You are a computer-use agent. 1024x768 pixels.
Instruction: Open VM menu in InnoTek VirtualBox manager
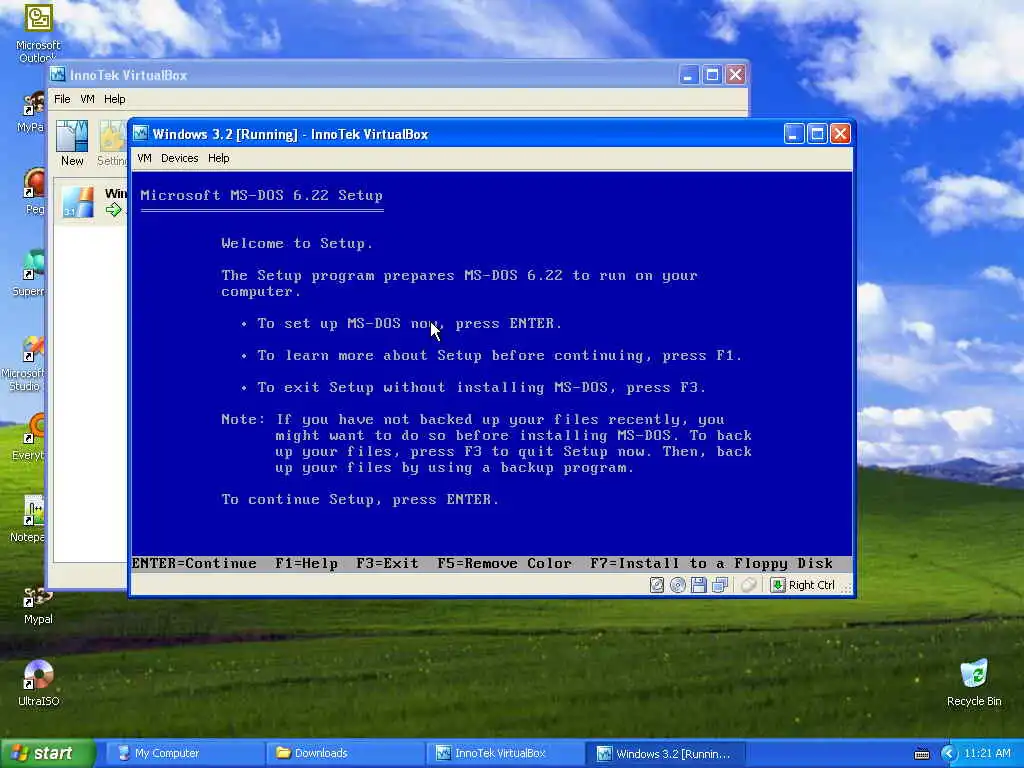point(88,99)
